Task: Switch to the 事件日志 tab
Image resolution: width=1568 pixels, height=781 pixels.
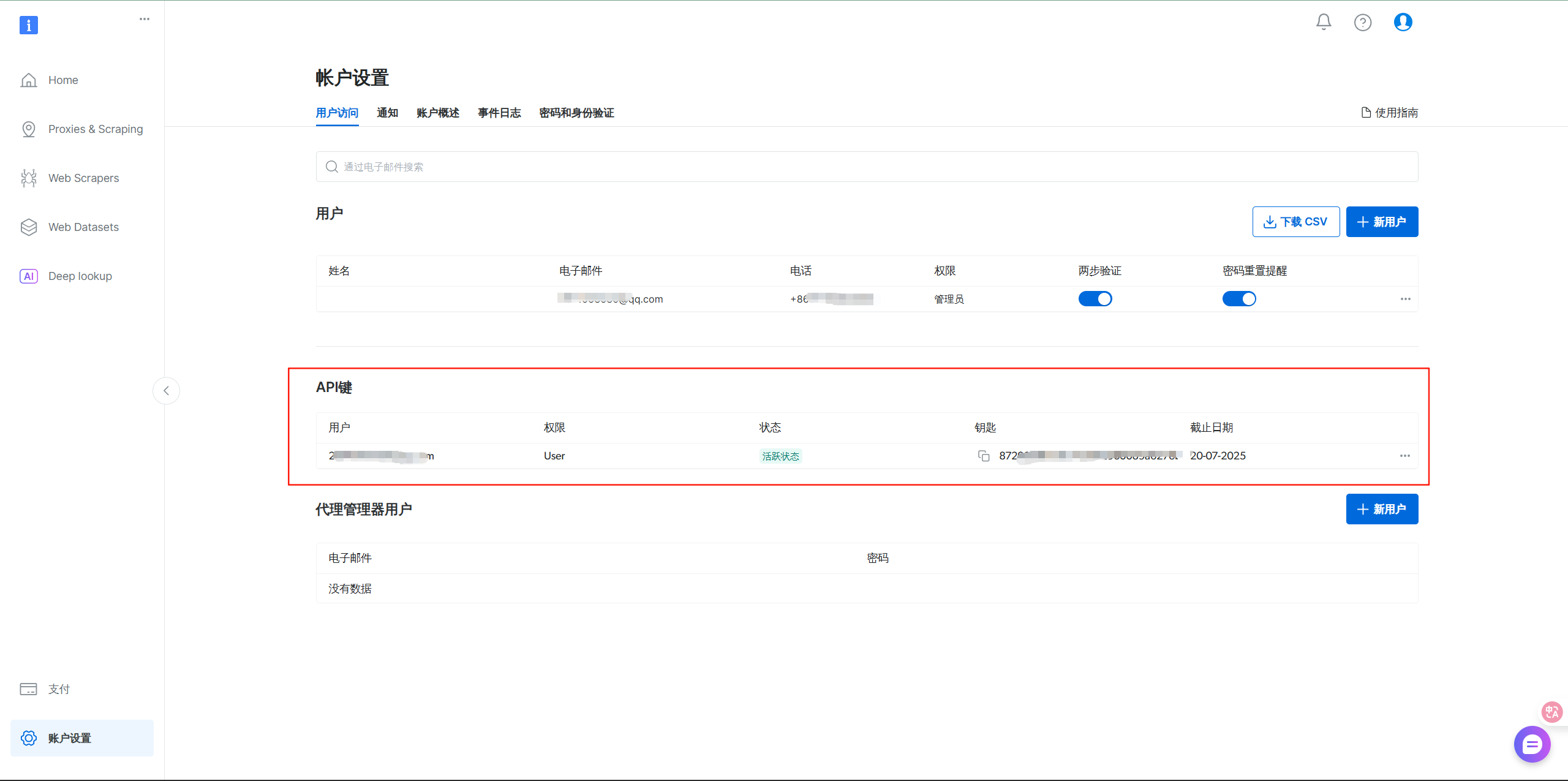Action: pyautogui.click(x=499, y=113)
